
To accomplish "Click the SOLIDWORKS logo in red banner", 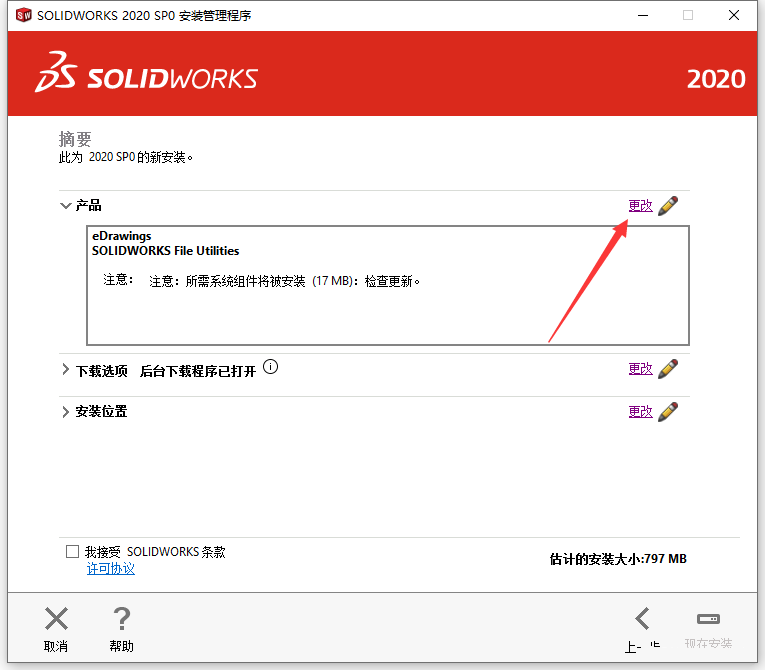I will tap(147, 79).
